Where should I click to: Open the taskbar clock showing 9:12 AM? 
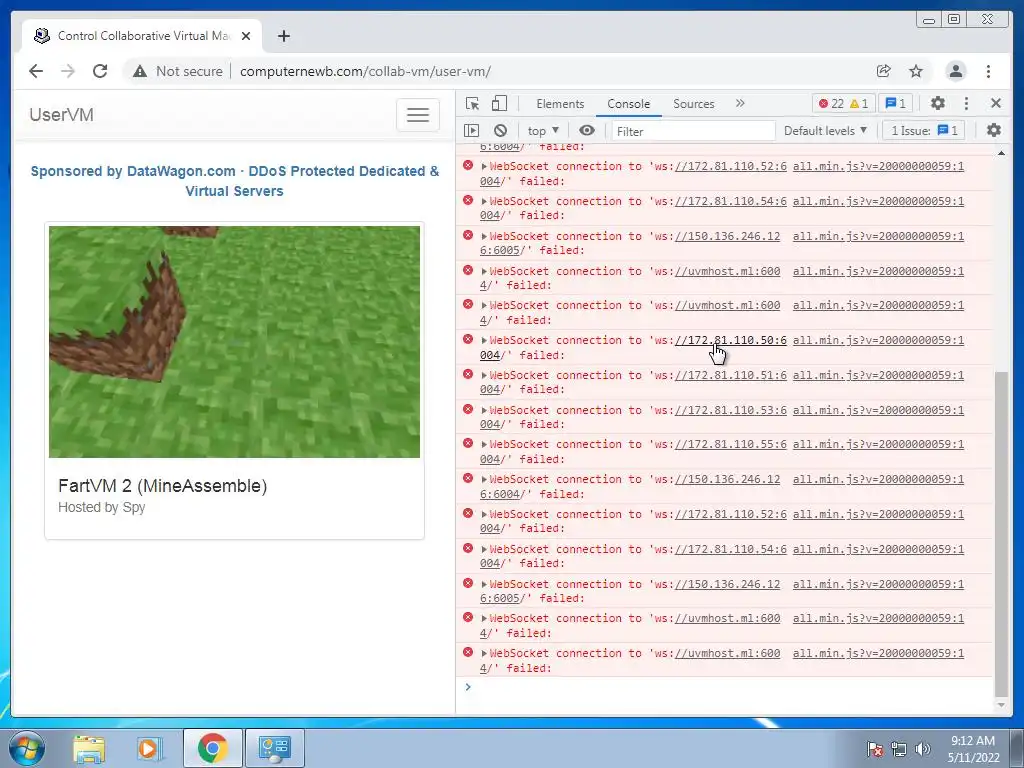[x=973, y=749]
